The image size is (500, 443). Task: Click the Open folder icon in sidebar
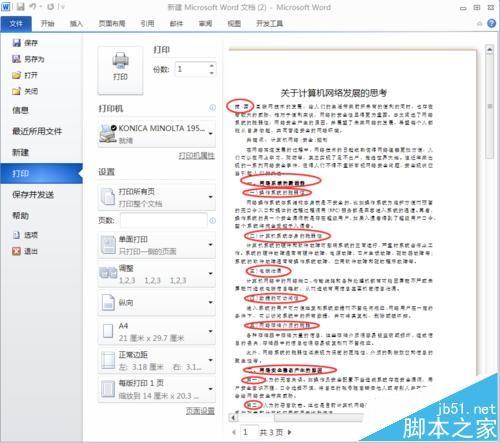[x=16, y=75]
